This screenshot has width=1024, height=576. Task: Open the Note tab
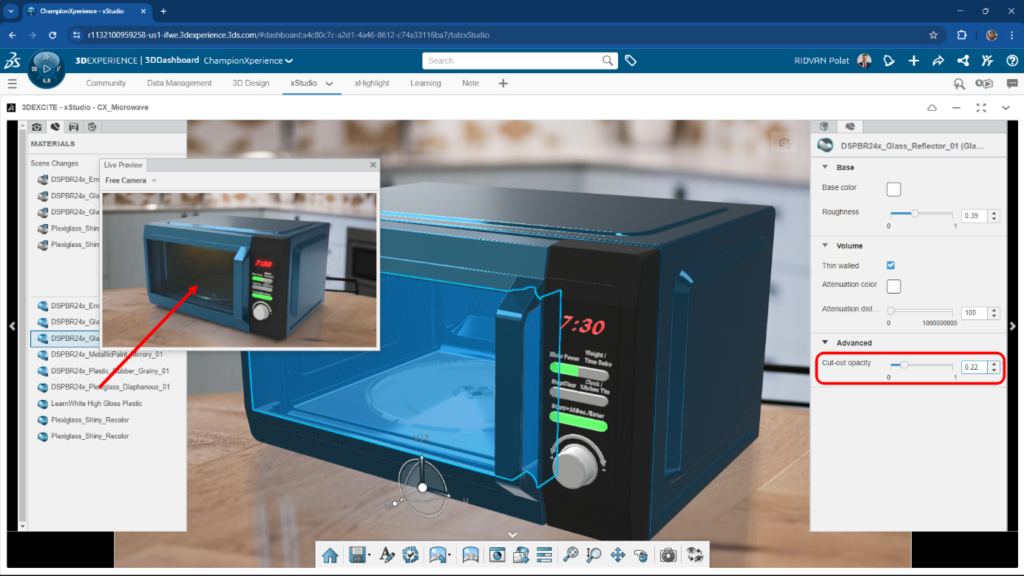tap(470, 83)
